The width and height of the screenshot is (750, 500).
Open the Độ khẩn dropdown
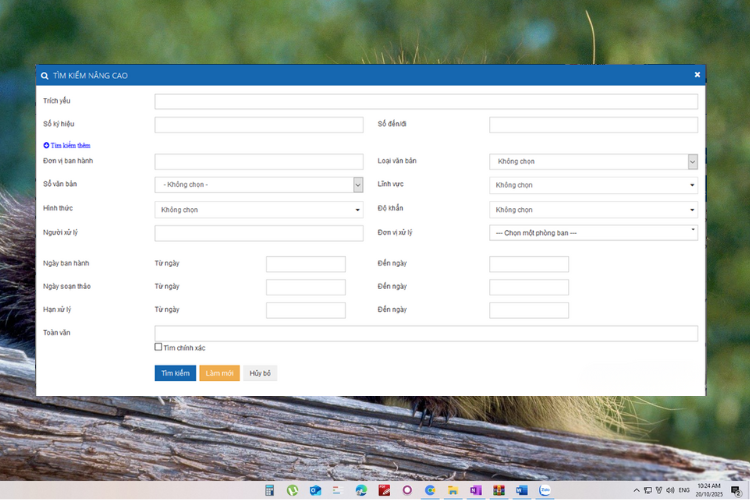(593, 210)
